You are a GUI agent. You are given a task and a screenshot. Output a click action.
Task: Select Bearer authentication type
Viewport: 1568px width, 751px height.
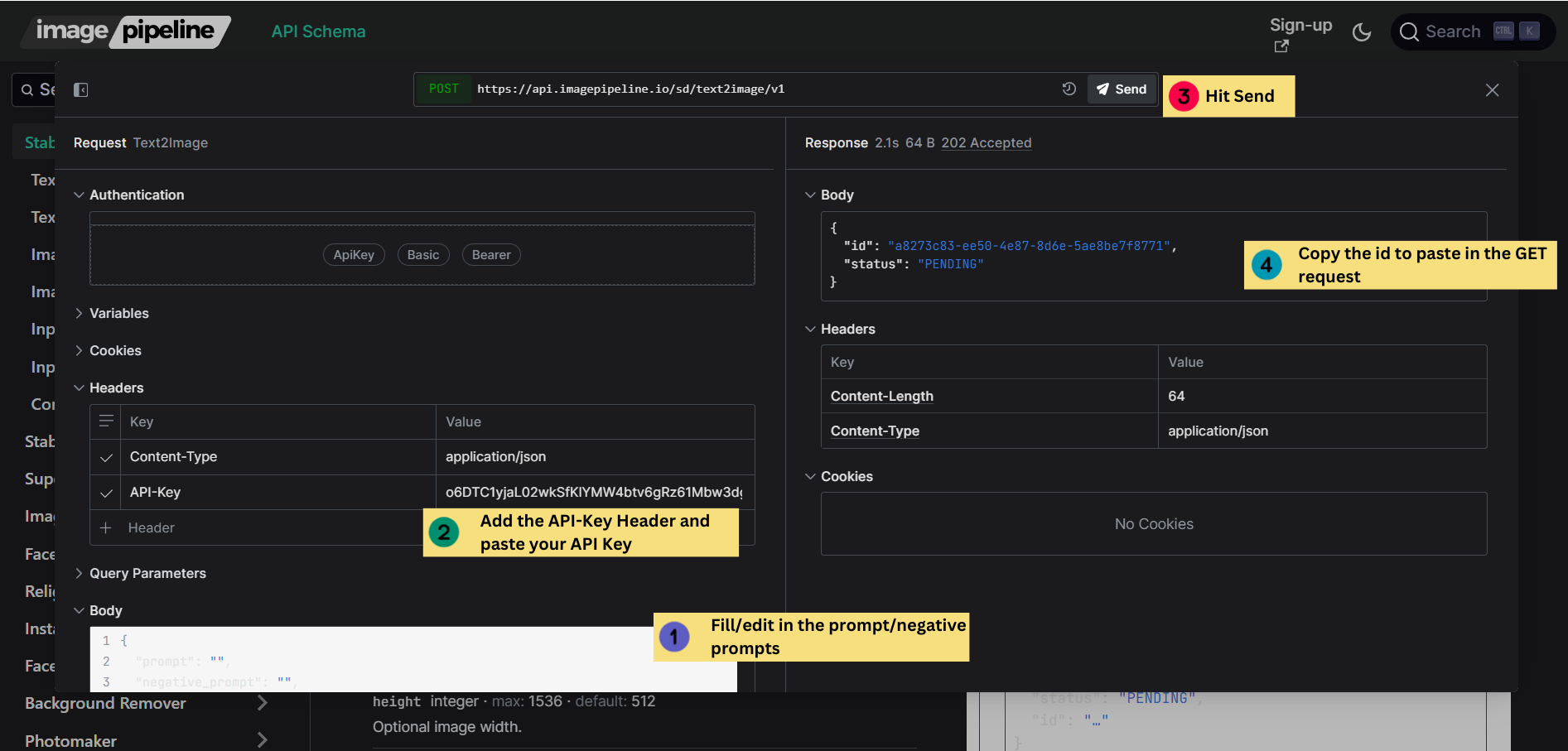coord(491,255)
